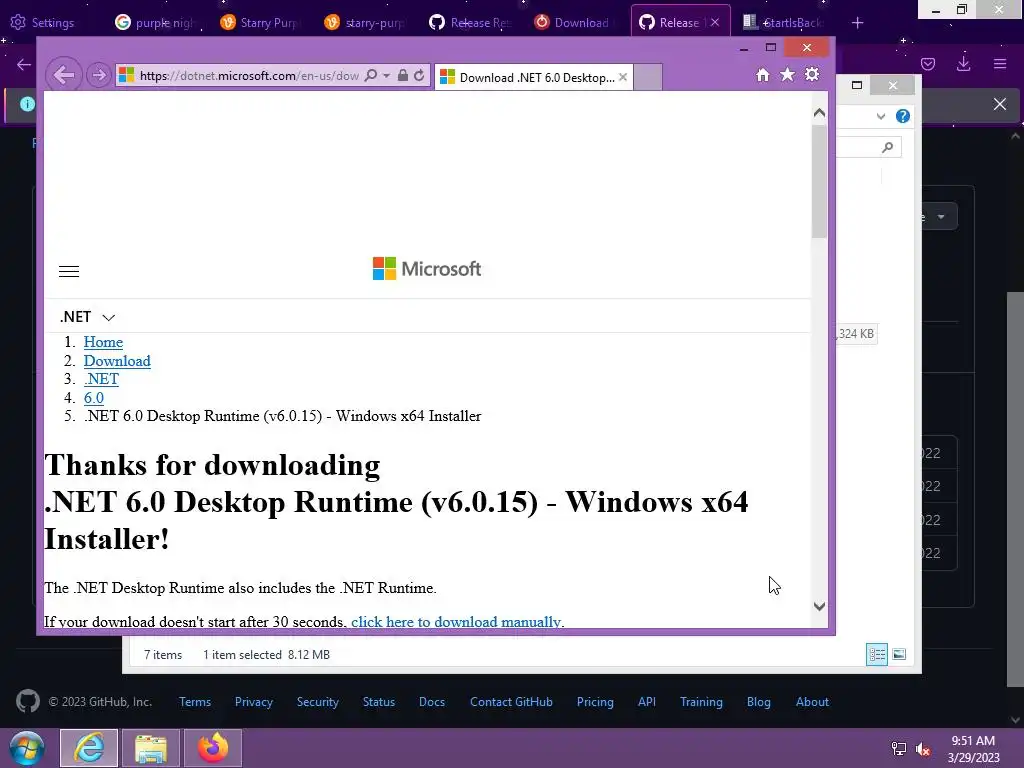Open a new blank IE tab
Image resolution: width=1024 pixels, height=768 pixels.
[x=648, y=77]
